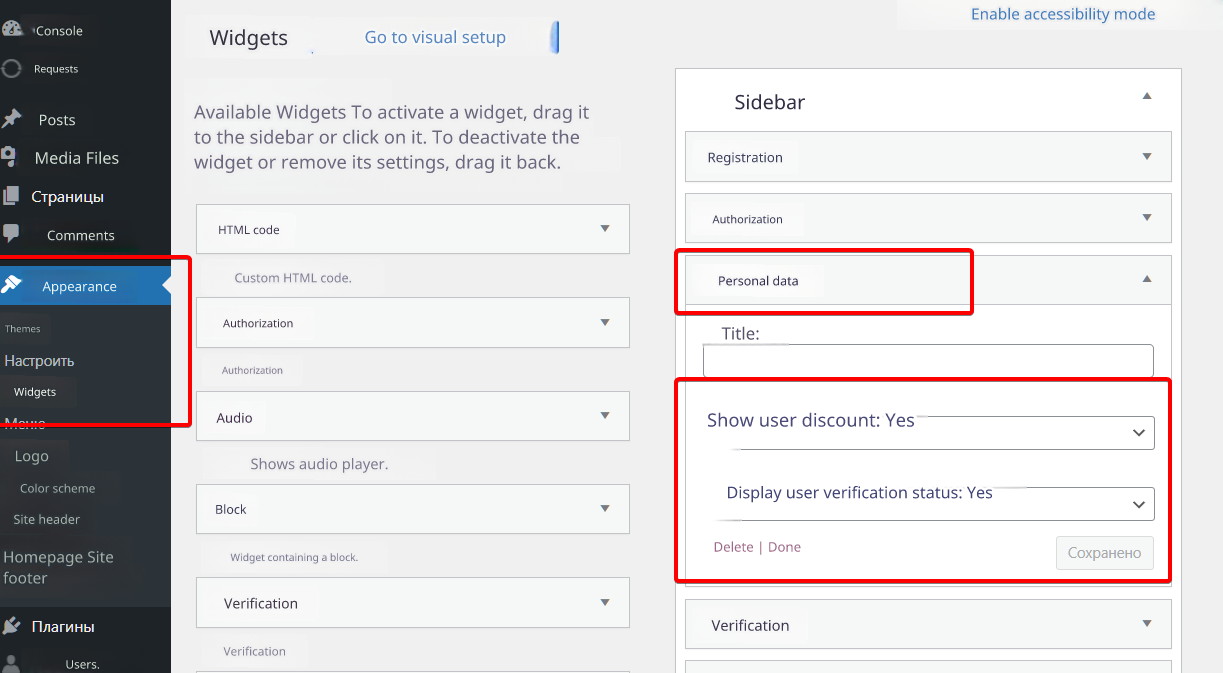
Task: Click the Comments bubble icon
Action: (11, 233)
